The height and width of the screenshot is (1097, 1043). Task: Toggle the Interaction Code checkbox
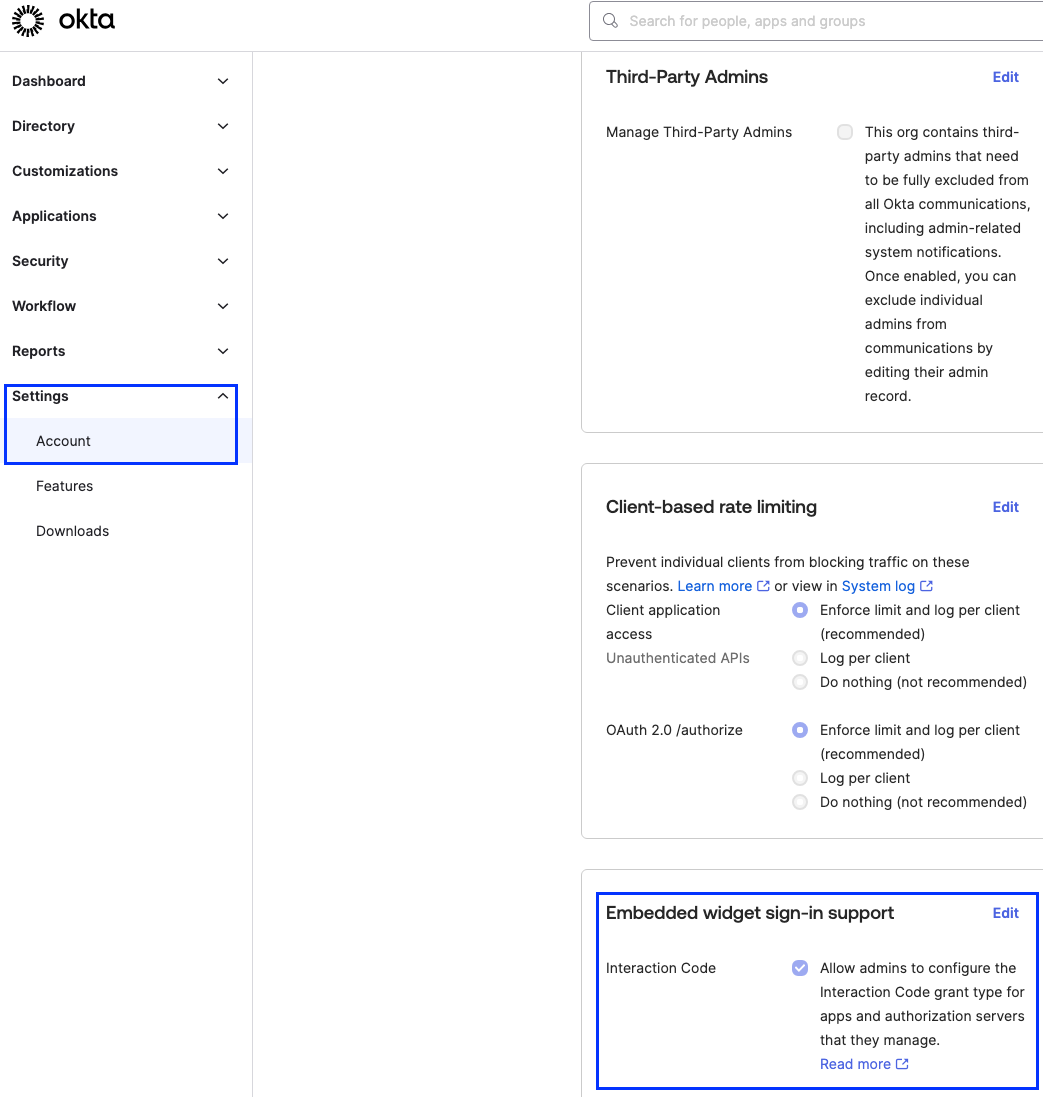point(800,968)
